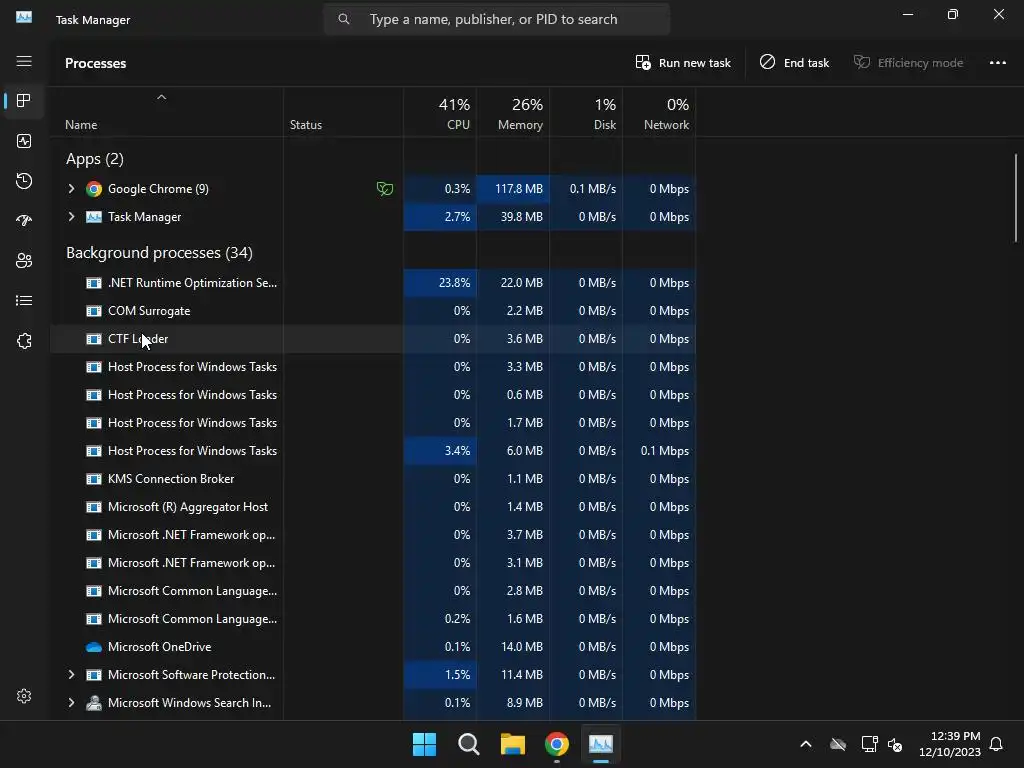Select the .NET Runtime Optimization Service row
This screenshot has width=1024, height=768.
373,283
